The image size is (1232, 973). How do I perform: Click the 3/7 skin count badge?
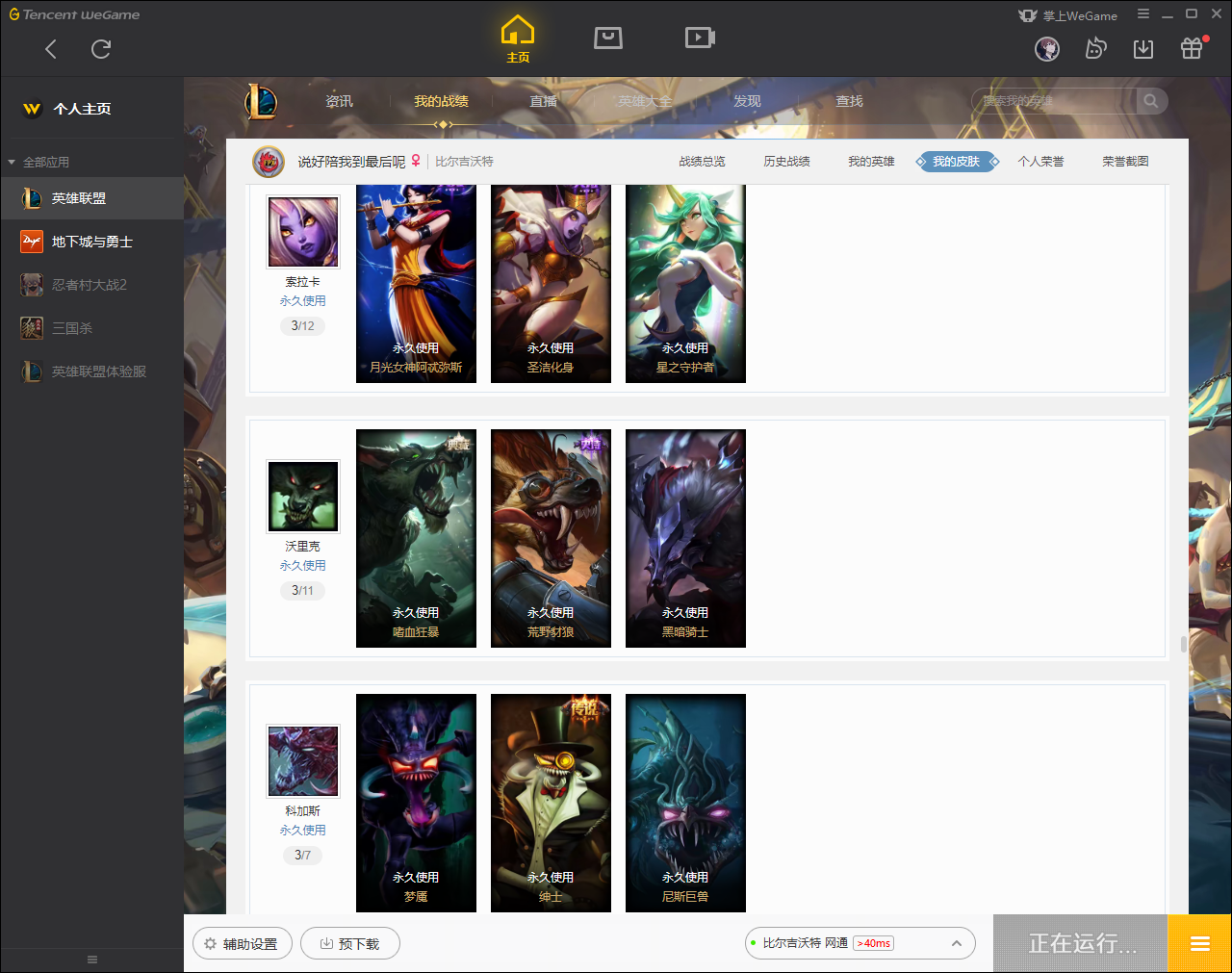click(302, 856)
